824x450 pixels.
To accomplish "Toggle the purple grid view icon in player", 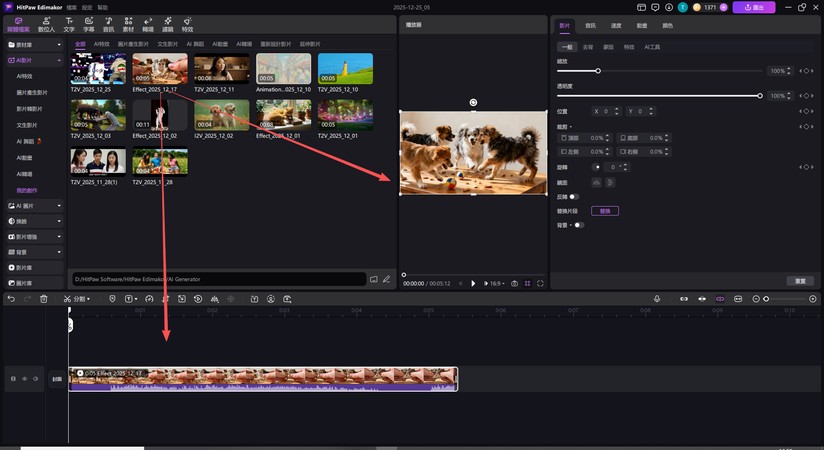I will 528,283.
